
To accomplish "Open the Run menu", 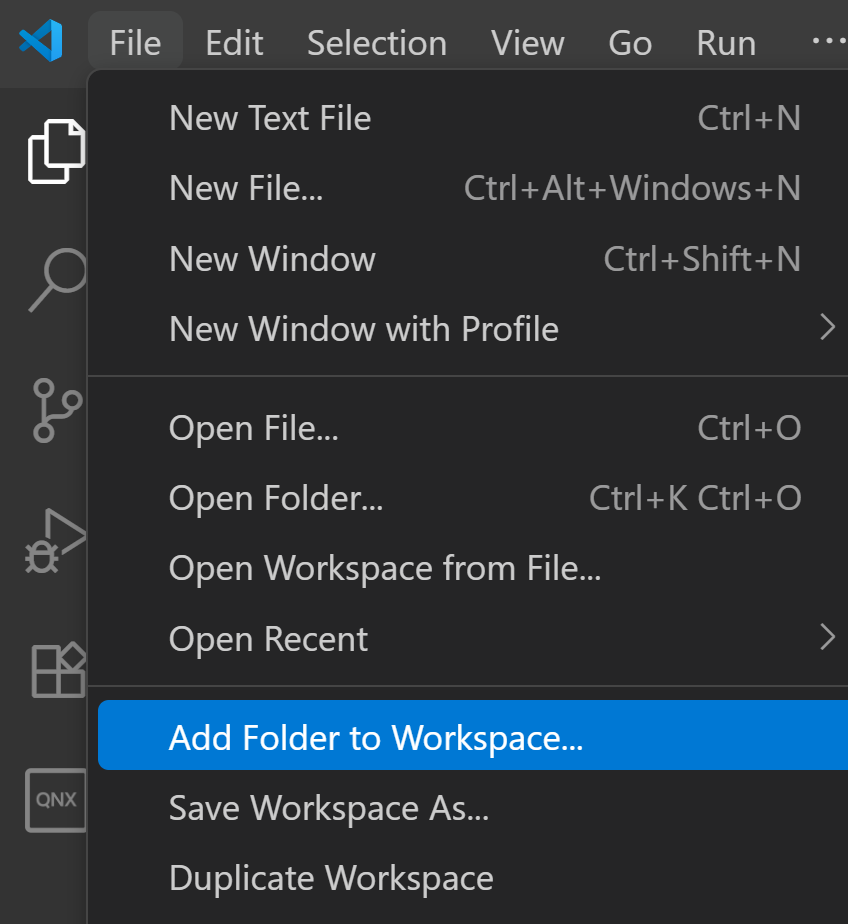I will (x=726, y=43).
